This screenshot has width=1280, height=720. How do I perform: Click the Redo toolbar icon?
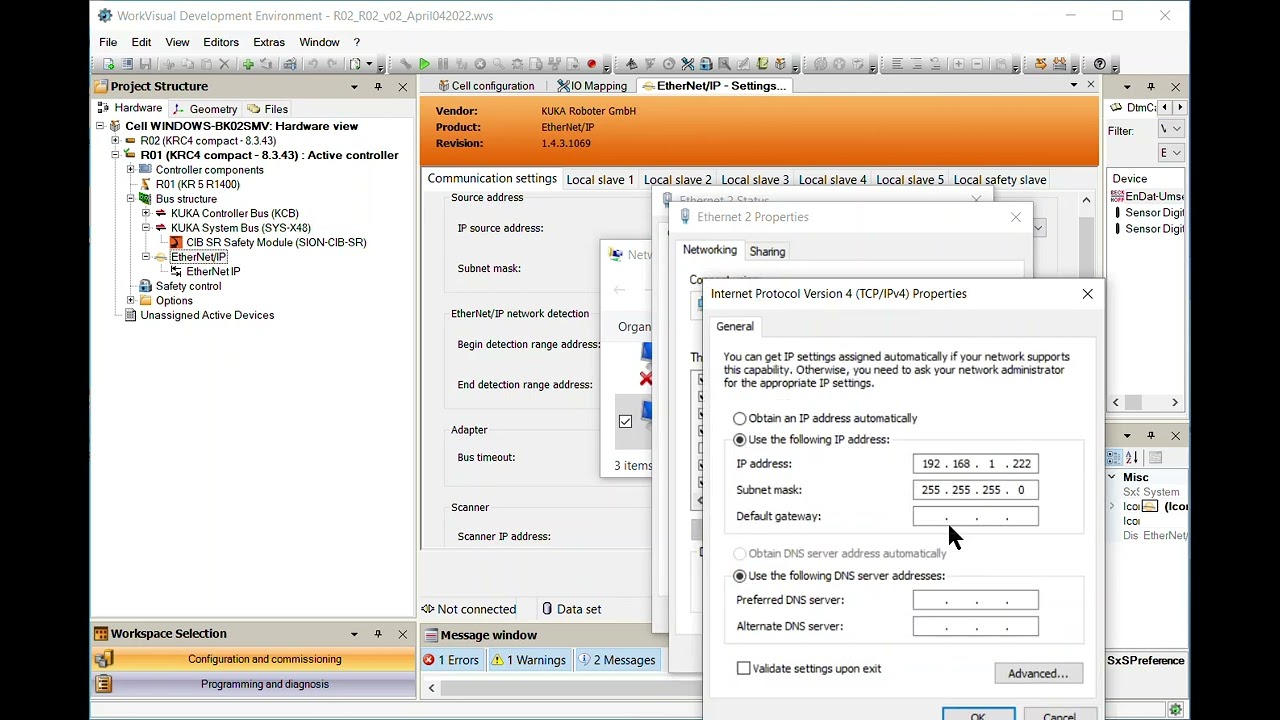332,64
